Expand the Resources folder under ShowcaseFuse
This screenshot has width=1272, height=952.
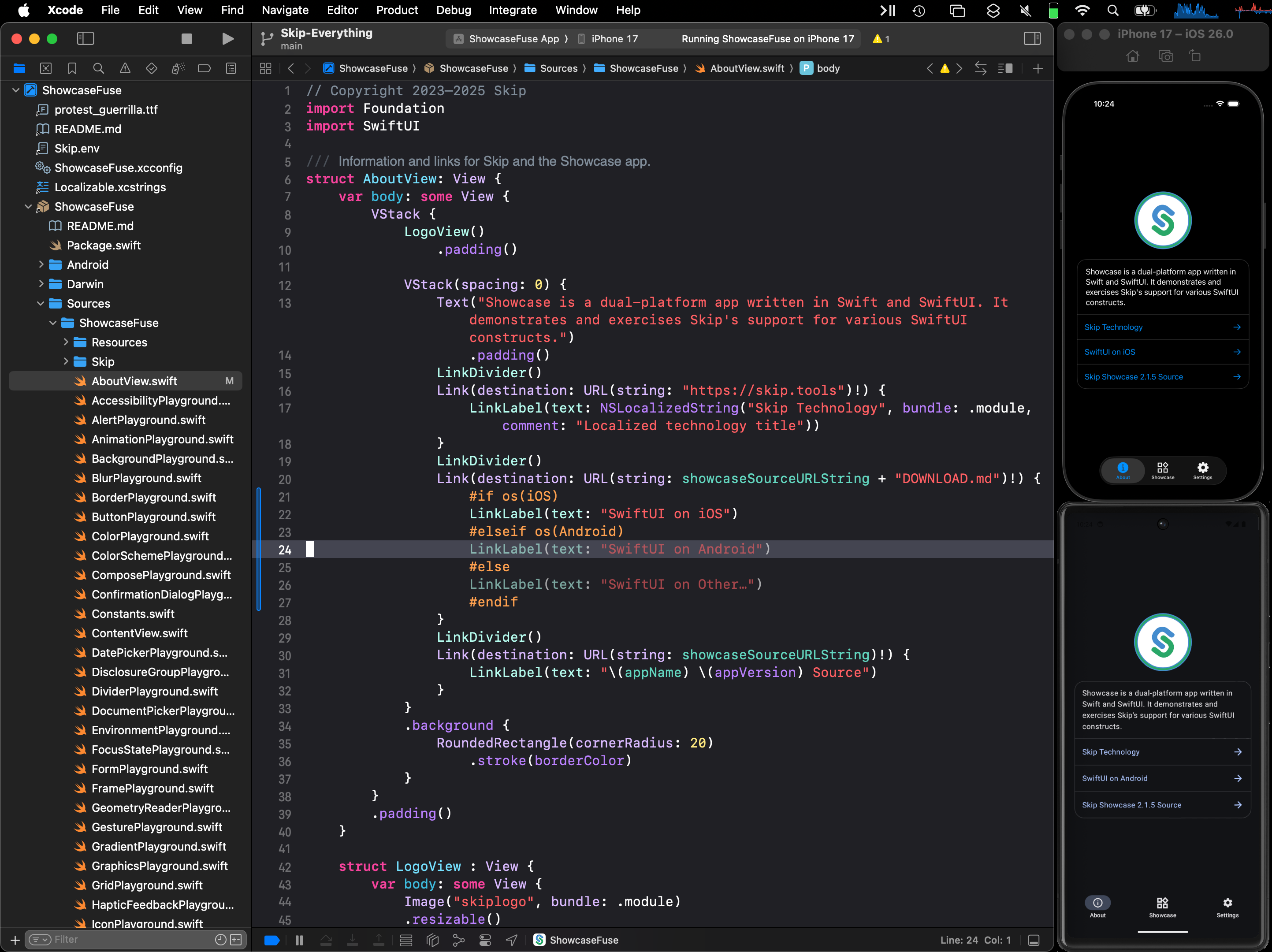point(66,342)
